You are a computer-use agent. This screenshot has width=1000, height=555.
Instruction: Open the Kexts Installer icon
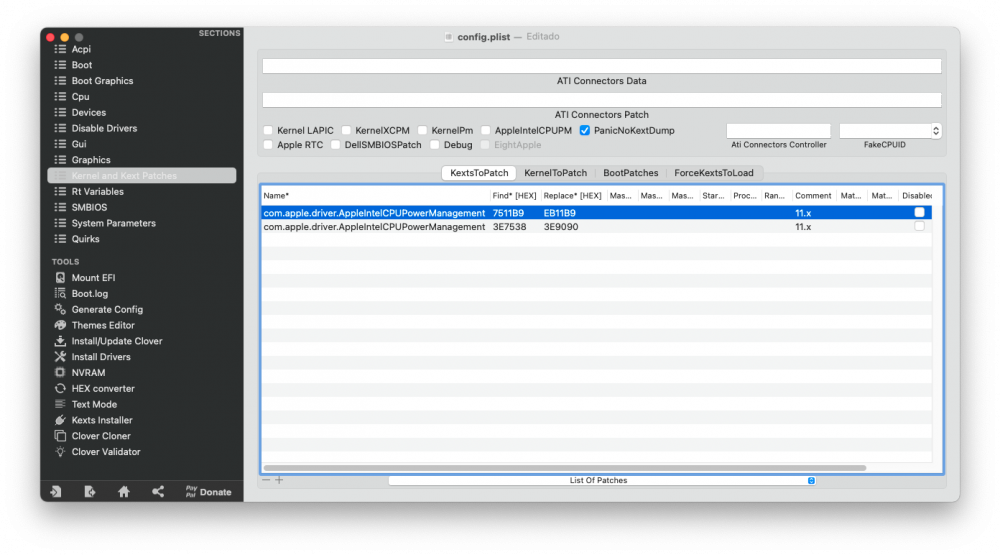click(x=60, y=420)
